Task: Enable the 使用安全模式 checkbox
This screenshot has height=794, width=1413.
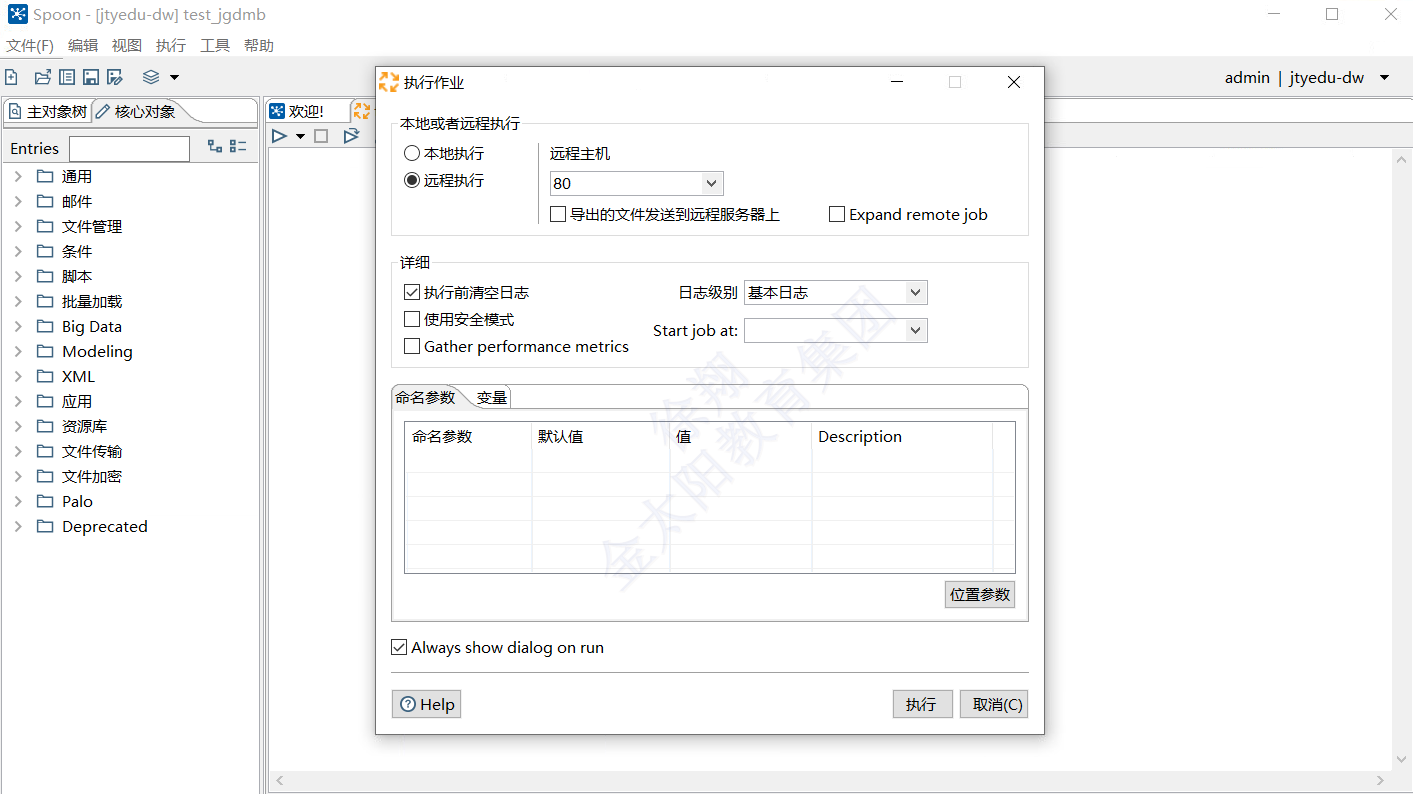Action: click(412, 319)
